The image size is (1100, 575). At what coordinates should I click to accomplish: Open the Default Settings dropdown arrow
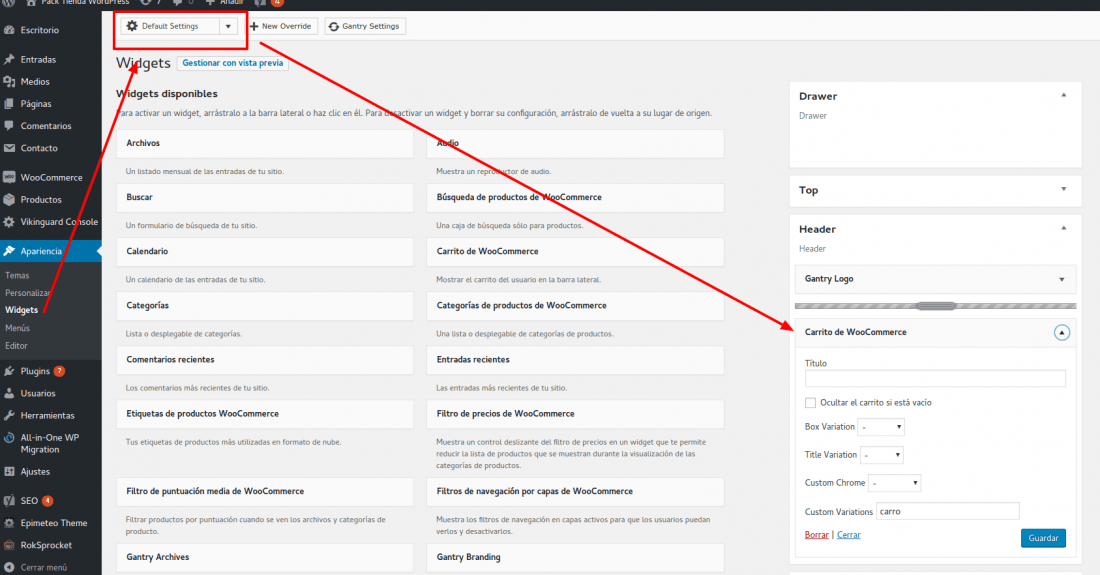coord(228,27)
